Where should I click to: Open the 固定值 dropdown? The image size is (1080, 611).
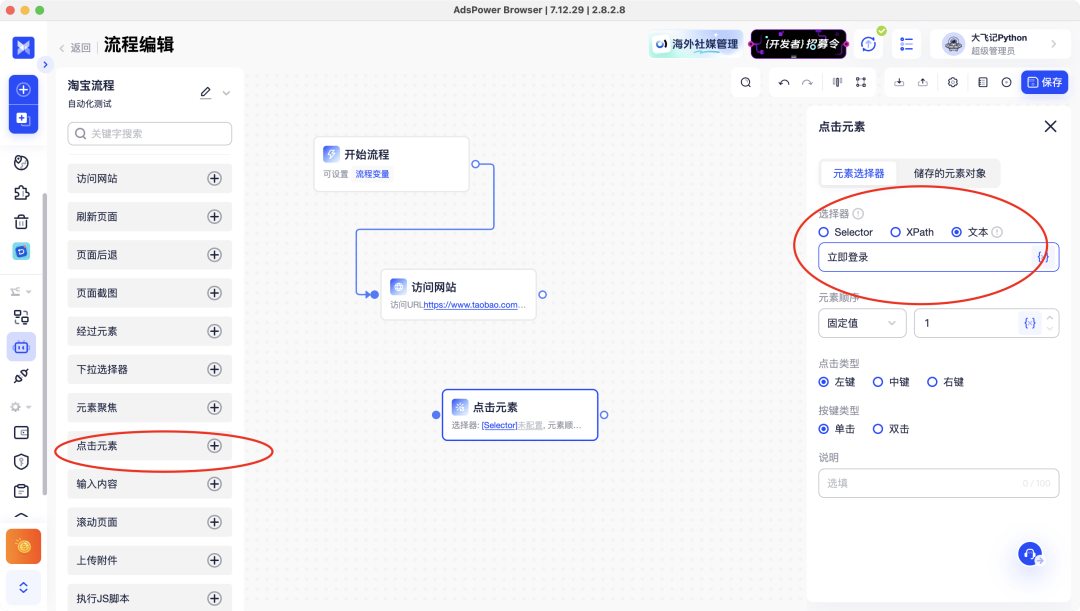click(x=862, y=322)
